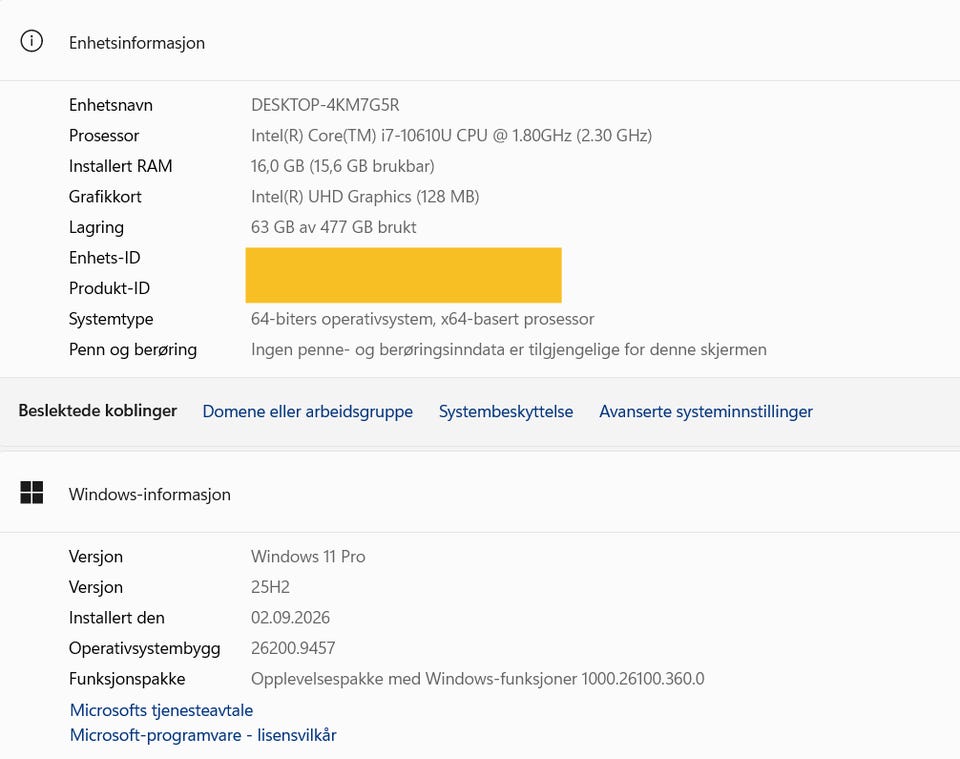Click the 16,0 GB RAM value
The image size is (960, 759).
click(x=343, y=166)
